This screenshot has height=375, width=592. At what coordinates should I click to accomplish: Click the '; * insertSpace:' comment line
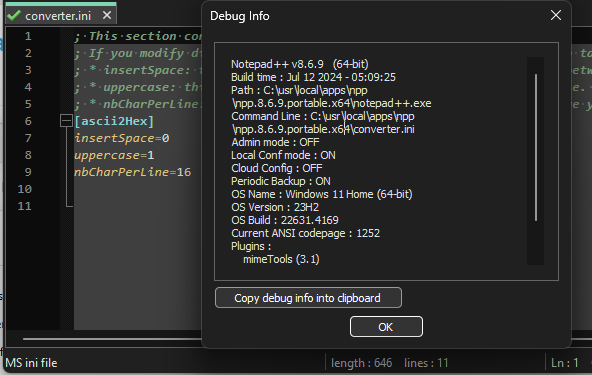coord(138,70)
